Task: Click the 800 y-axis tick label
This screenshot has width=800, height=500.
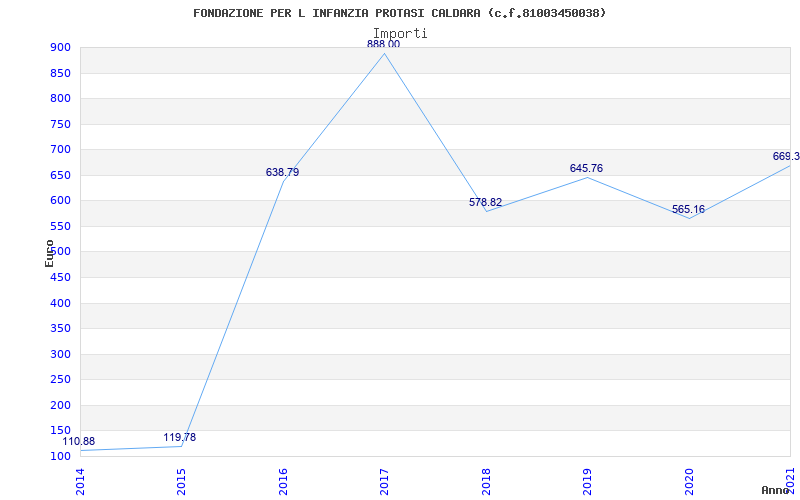Action: click(60, 98)
